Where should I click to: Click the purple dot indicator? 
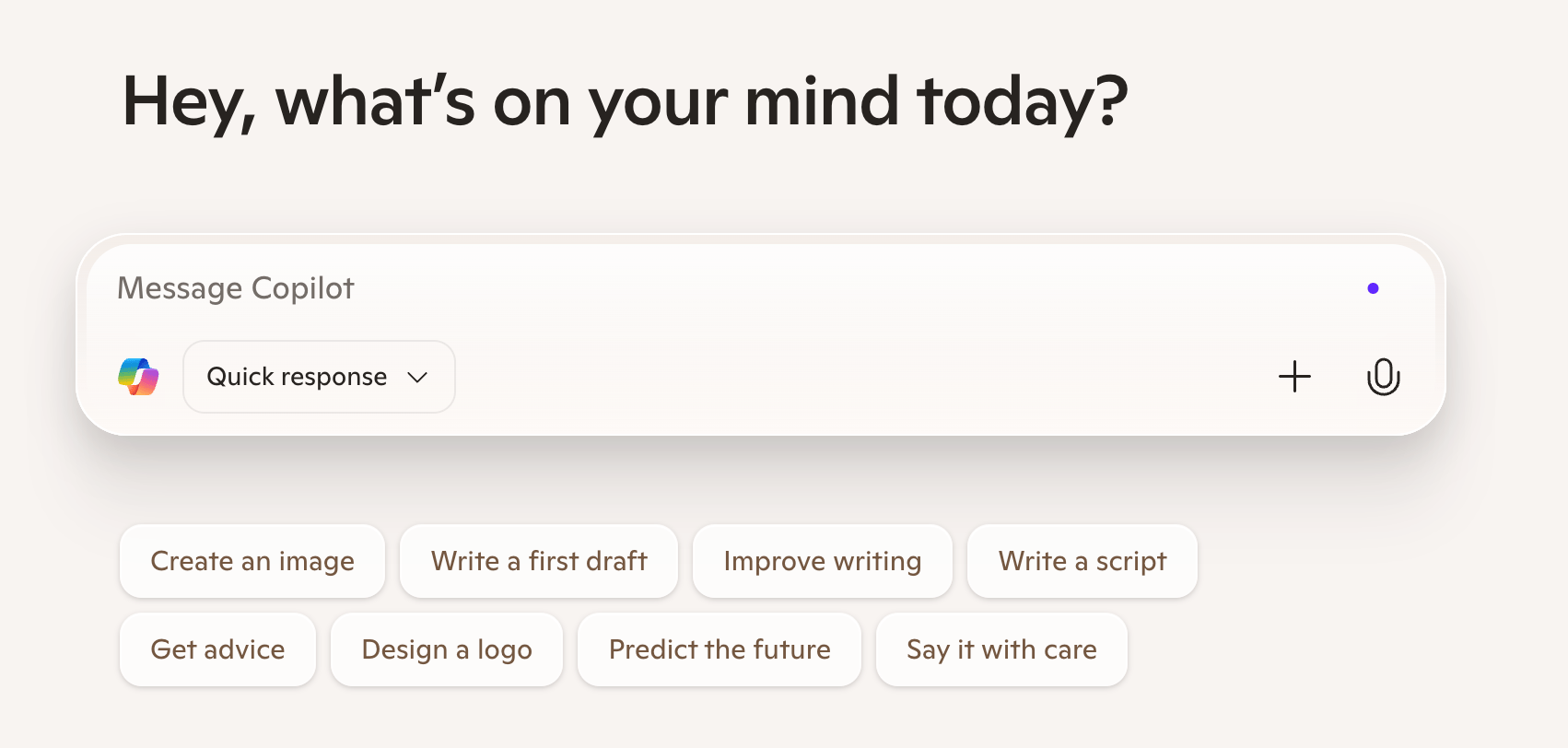(1373, 288)
